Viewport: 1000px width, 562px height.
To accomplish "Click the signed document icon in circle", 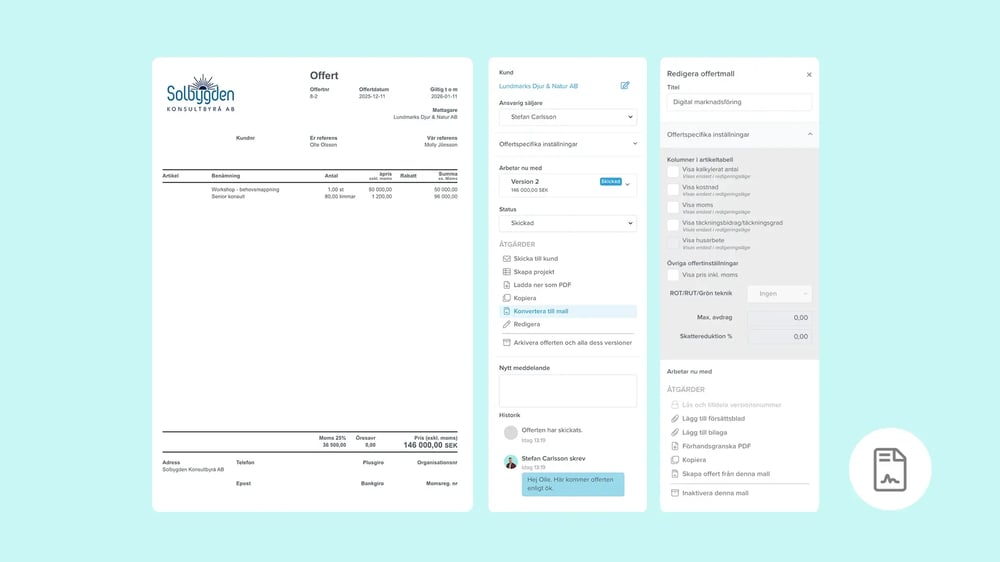I will click(890, 469).
